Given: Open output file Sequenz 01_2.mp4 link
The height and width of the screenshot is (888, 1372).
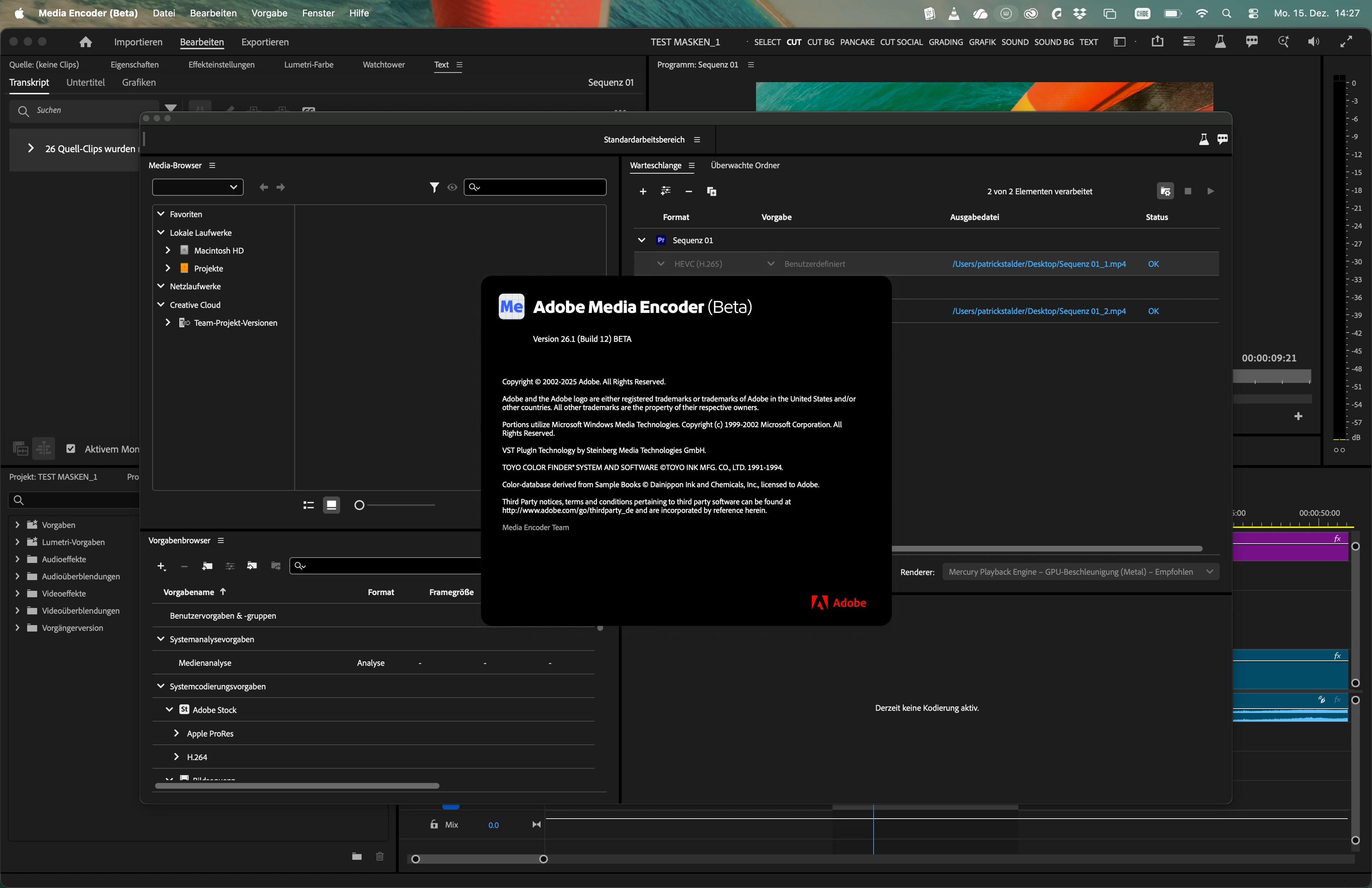Looking at the screenshot, I should tap(1039, 311).
